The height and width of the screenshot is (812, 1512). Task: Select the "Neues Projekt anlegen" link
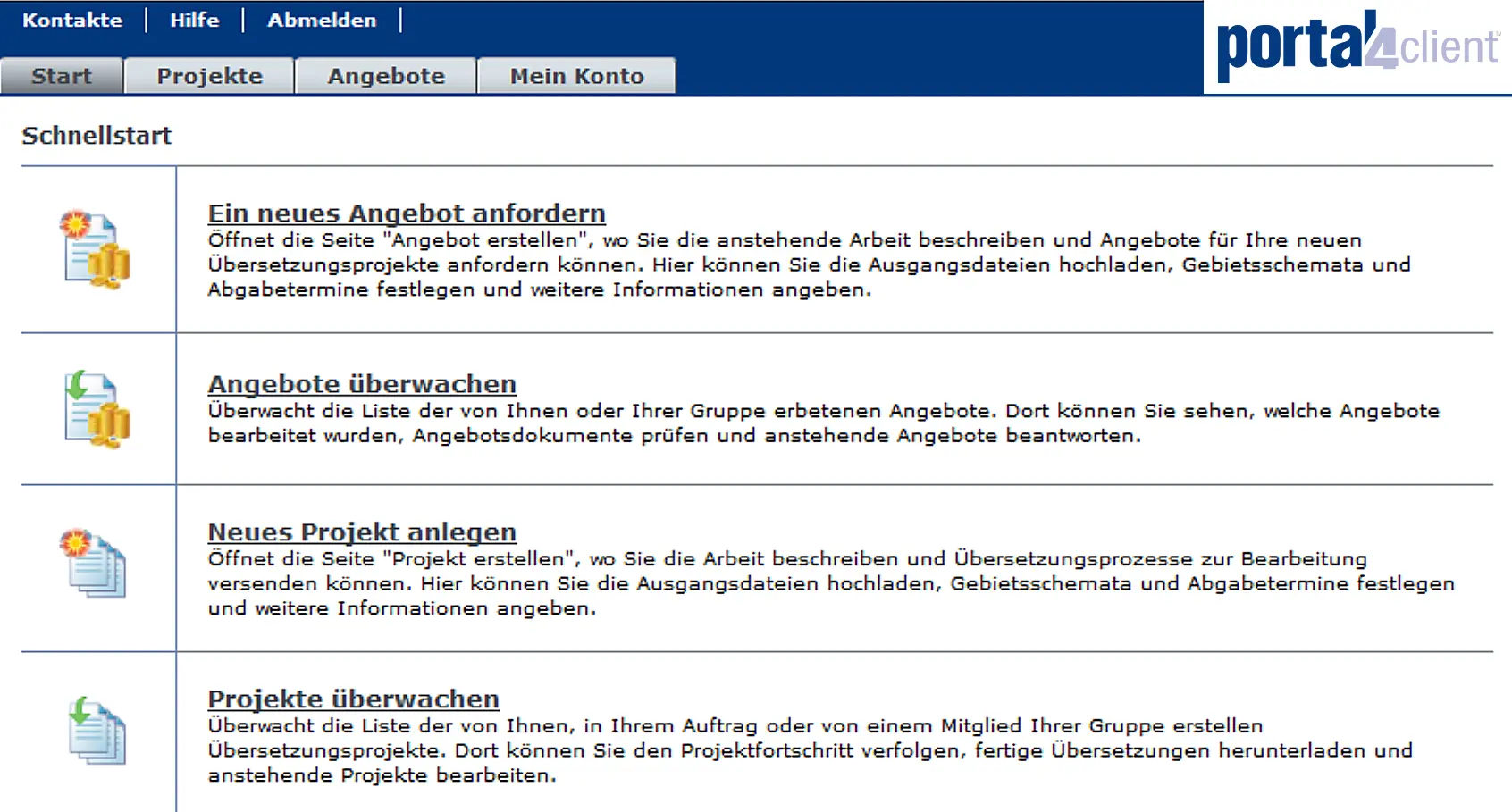(362, 532)
